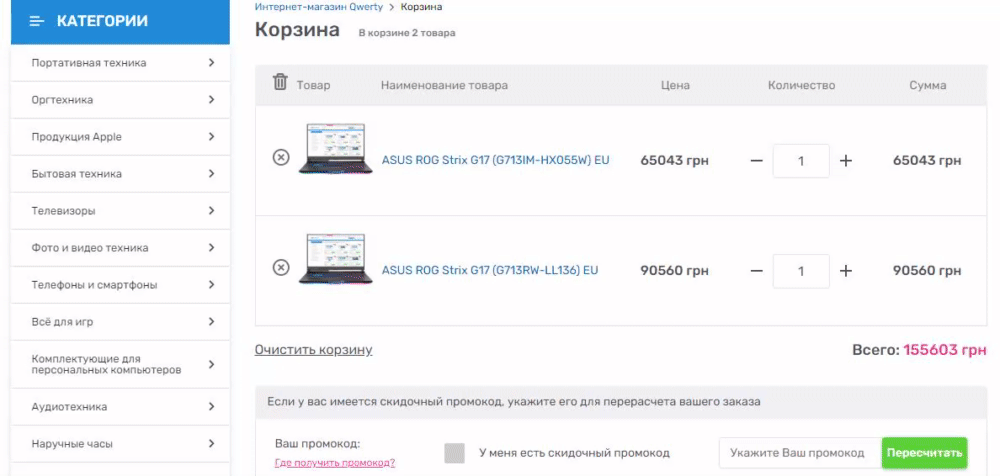Expand the Продукция Apple category
The height and width of the screenshot is (476, 1000).
tap(211, 137)
